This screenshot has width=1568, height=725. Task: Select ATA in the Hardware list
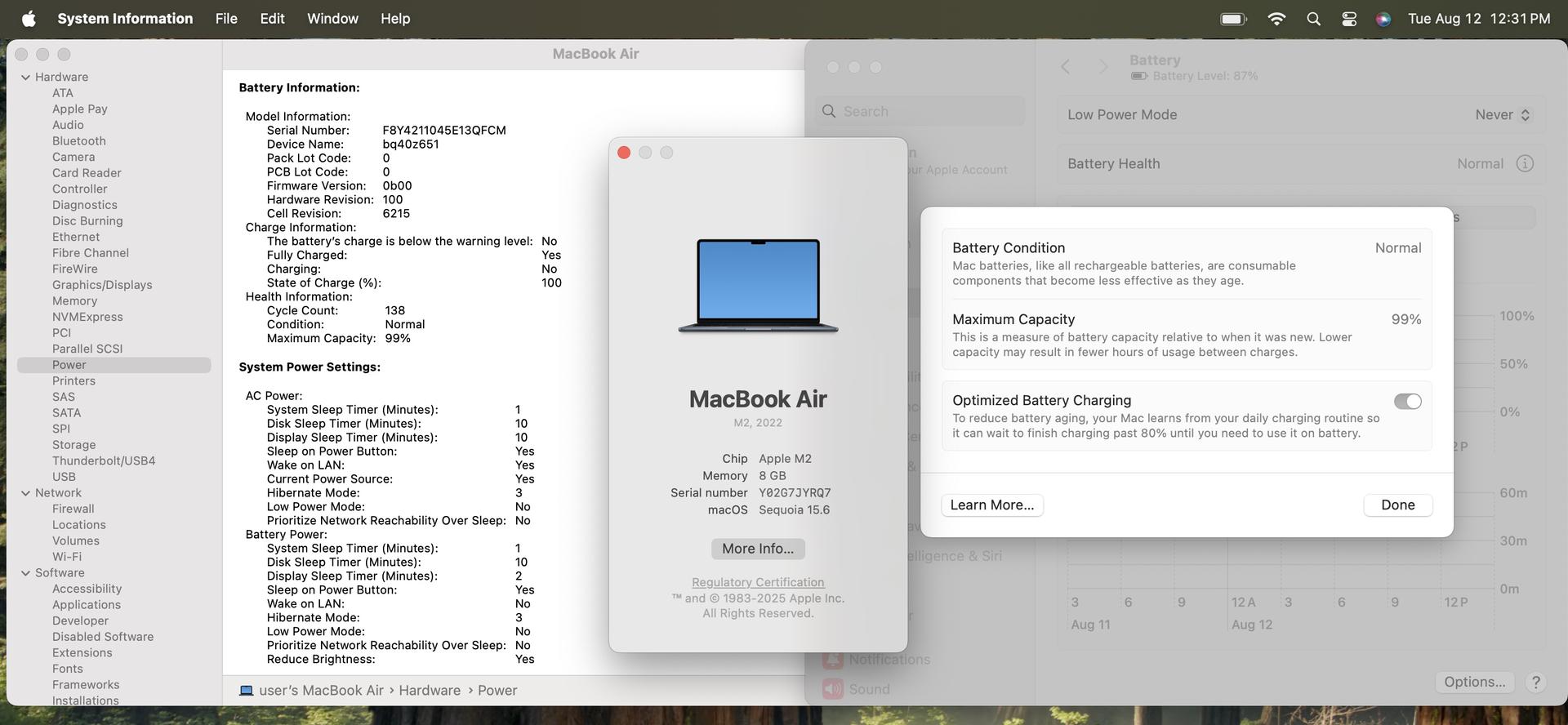tap(63, 93)
